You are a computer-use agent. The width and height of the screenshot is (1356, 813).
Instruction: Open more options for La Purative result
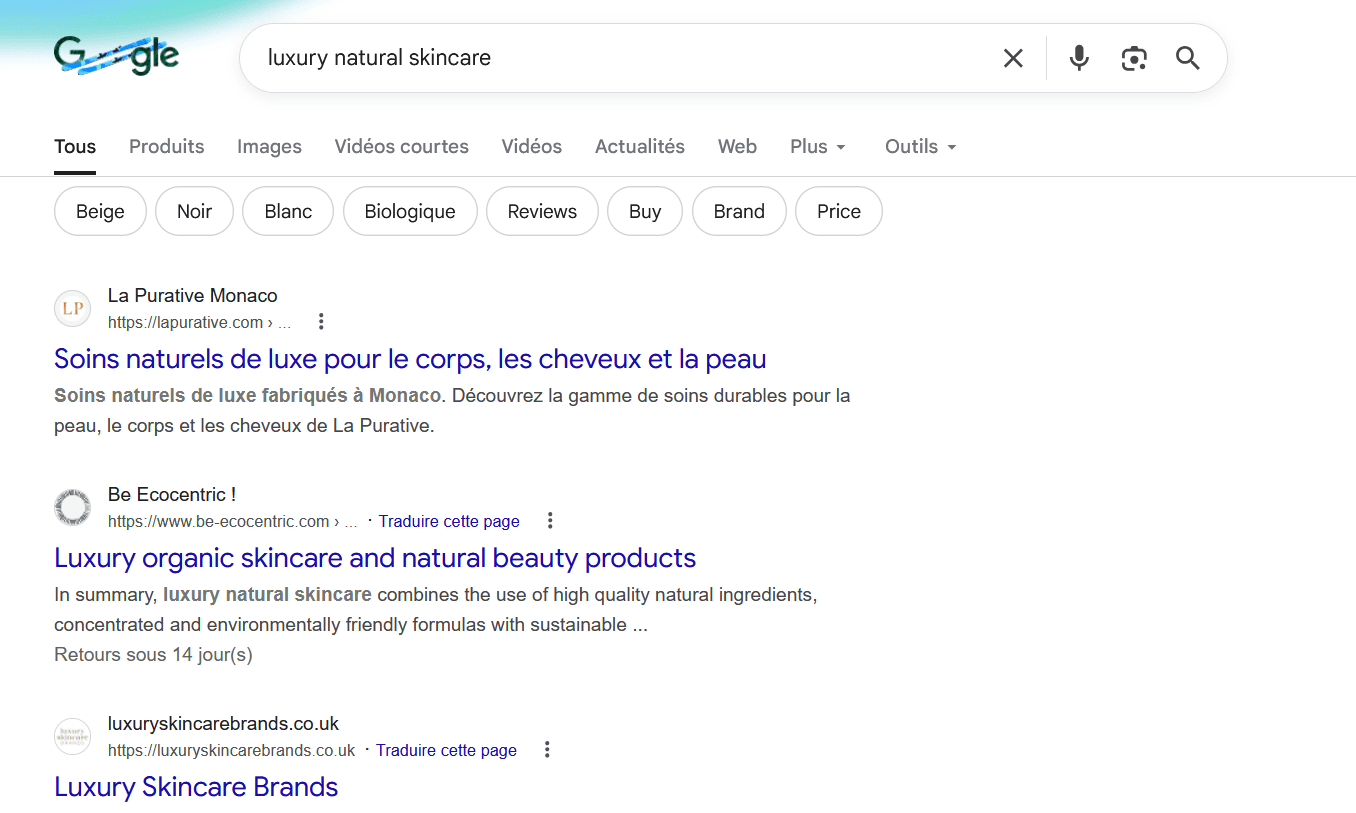(x=321, y=322)
